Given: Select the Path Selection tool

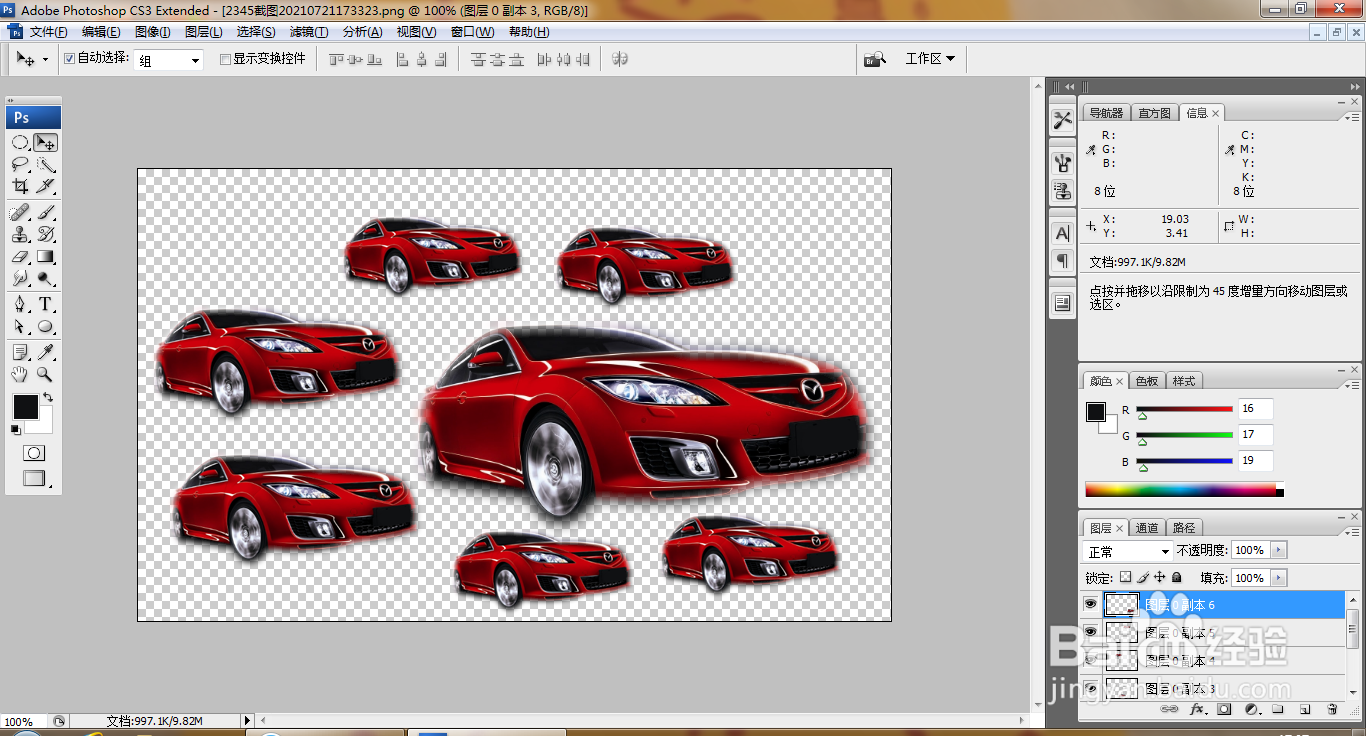Looking at the screenshot, I should pos(20,327).
